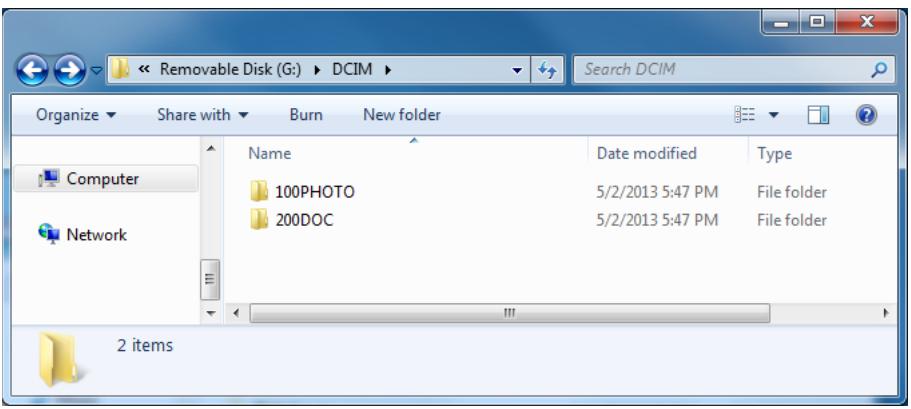
Task: Expand arrow after Removable Disk (G:)
Action: [317, 70]
